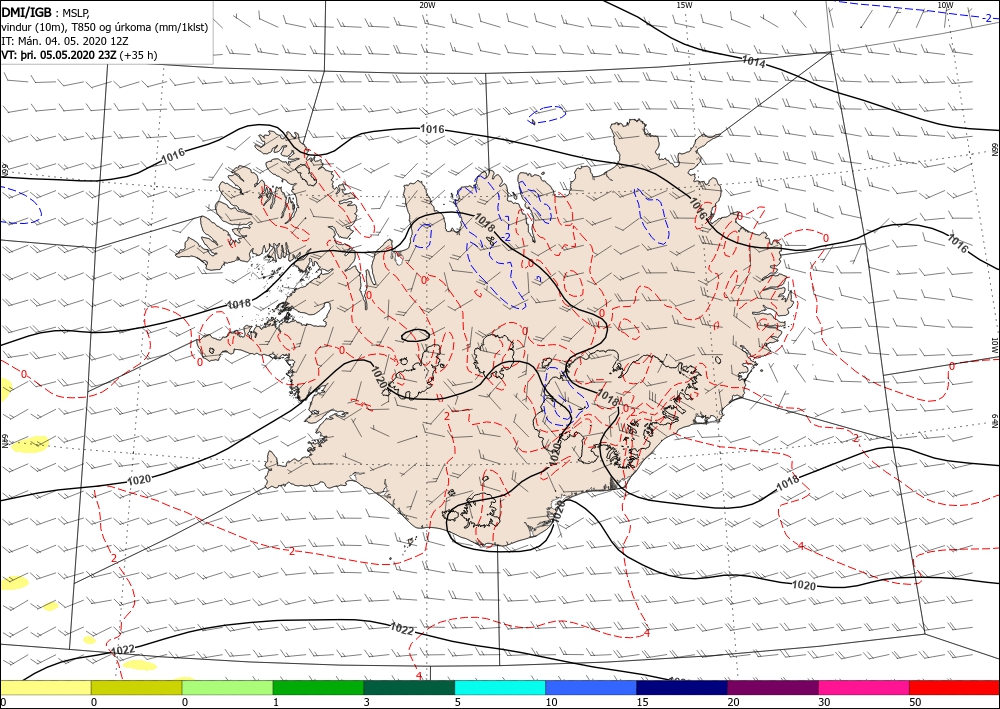Select the 'VT: þri. 05.05.2020 23Z (+35 h)' line
Viewport: 1000px width, 709px height.
tap(79, 55)
